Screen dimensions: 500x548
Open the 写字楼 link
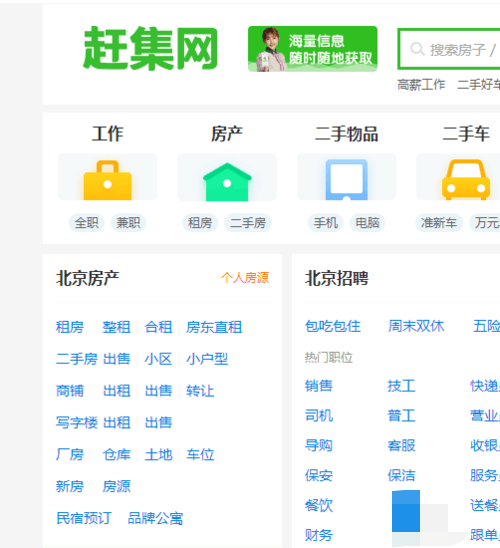77,423
